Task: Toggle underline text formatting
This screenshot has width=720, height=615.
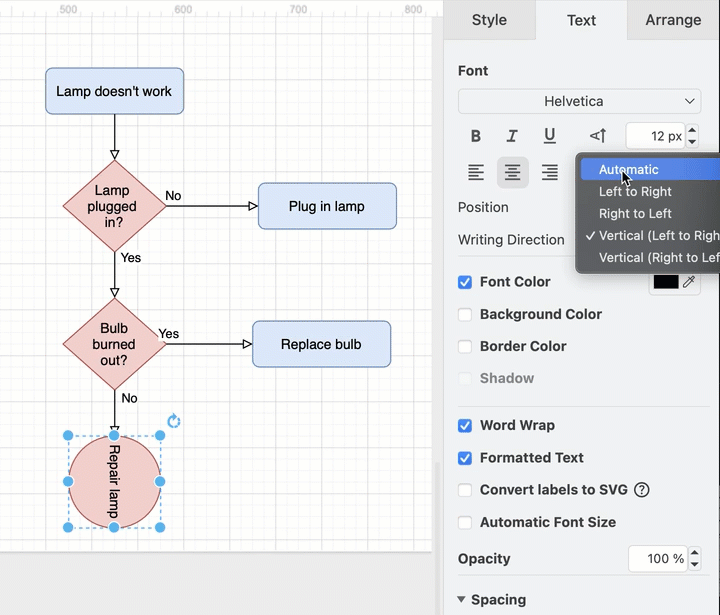Action: [x=549, y=136]
